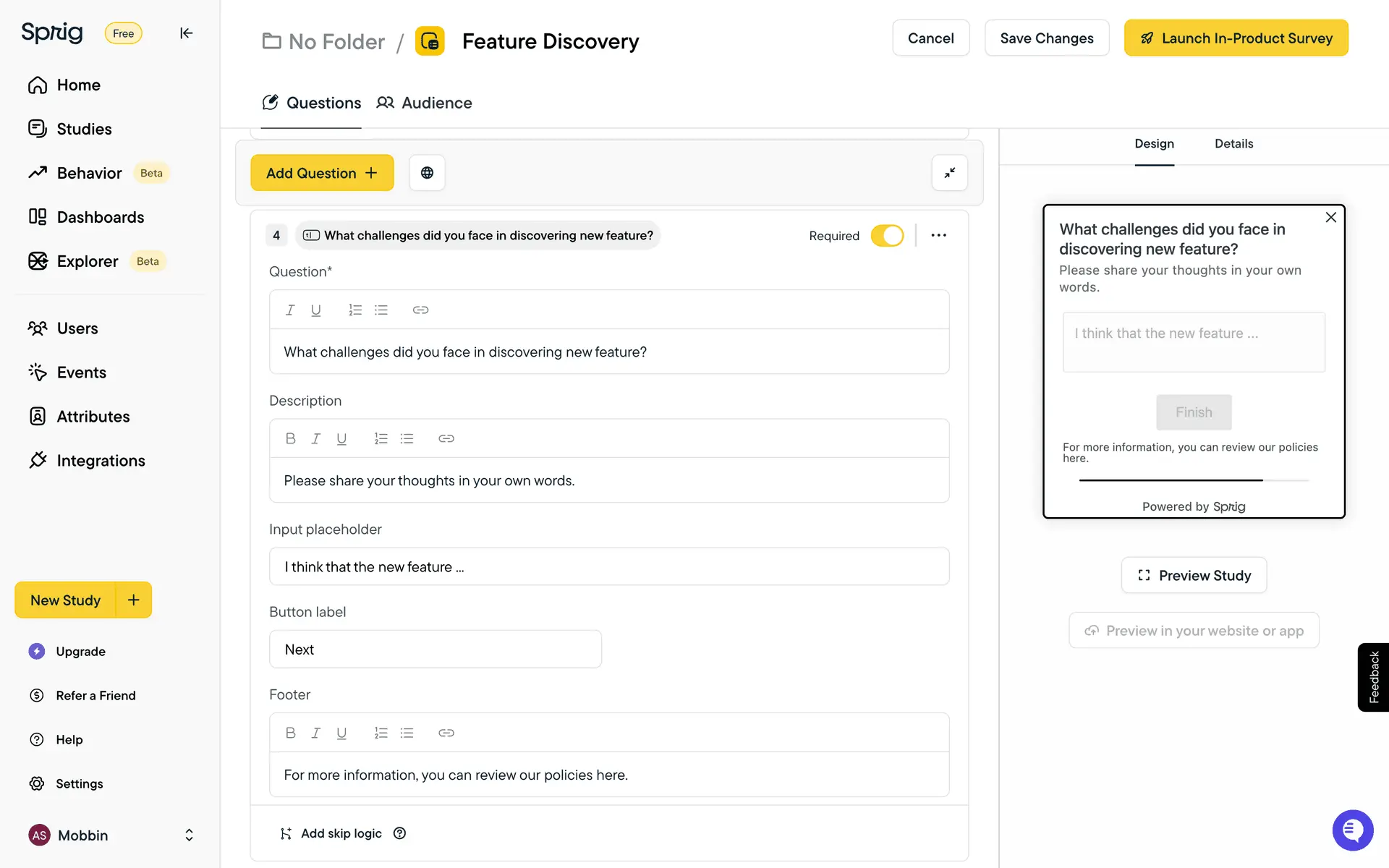Open New Study plus dropdown
The image size is (1389, 868).
[134, 600]
